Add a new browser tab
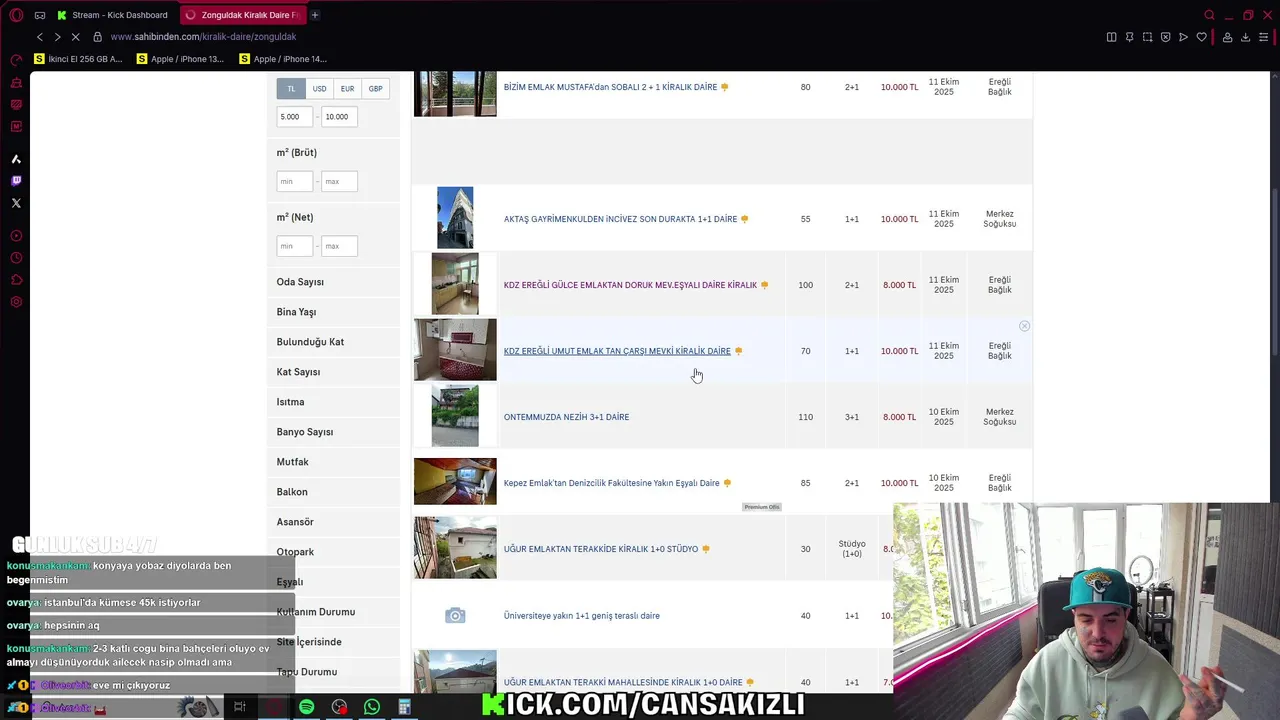 pos(314,15)
